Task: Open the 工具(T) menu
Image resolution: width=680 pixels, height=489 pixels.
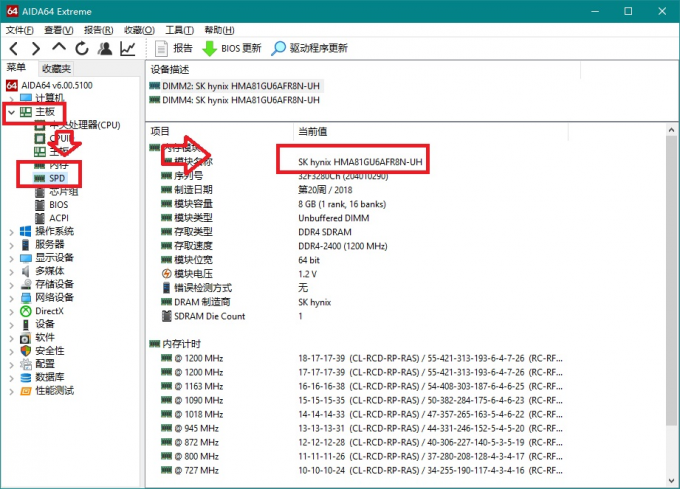Action: [179, 30]
